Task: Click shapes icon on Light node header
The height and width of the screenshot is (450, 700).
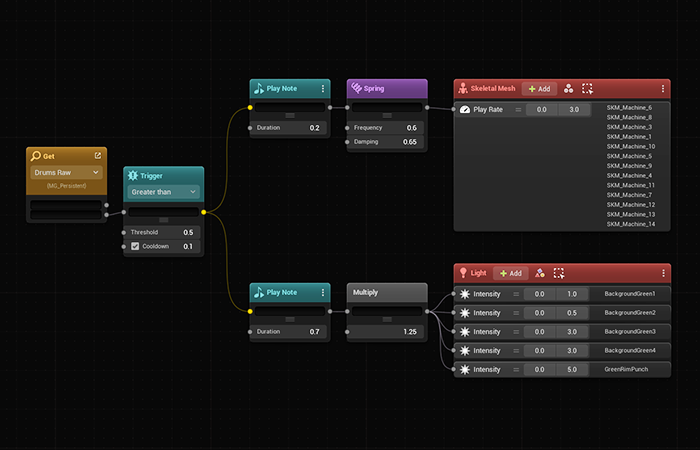Action: tap(540, 273)
